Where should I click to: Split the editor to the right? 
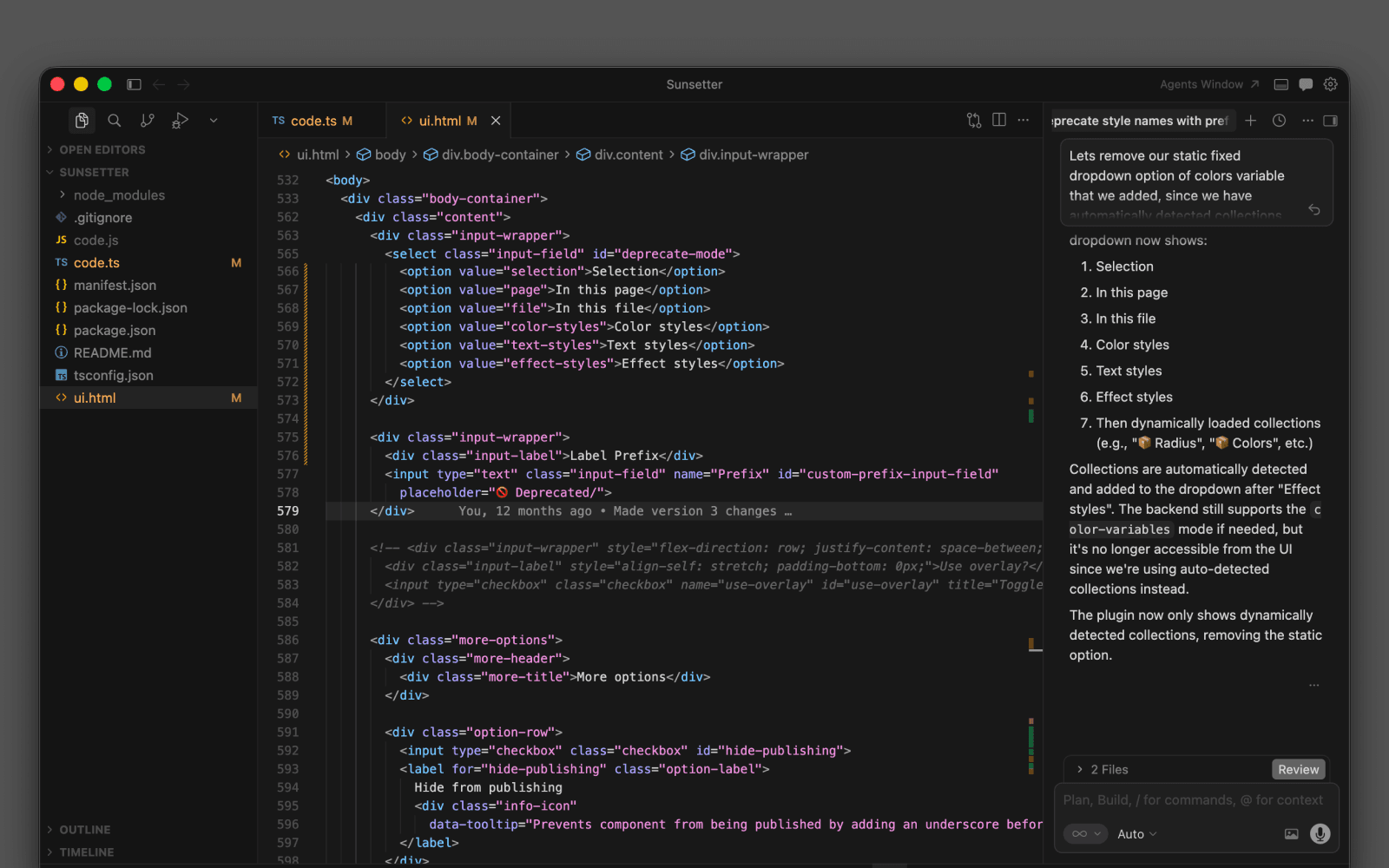click(x=999, y=121)
